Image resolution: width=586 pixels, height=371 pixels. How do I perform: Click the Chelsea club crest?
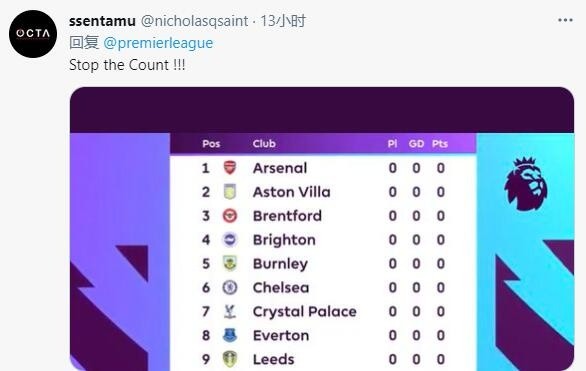coord(230,287)
